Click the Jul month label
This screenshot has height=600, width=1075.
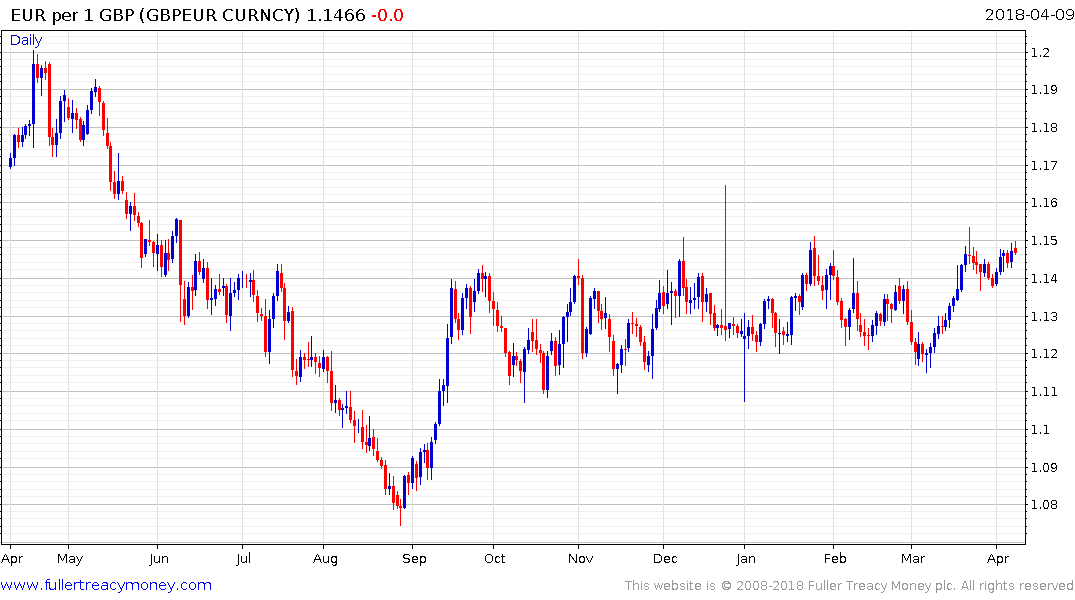pyautogui.click(x=243, y=559)
